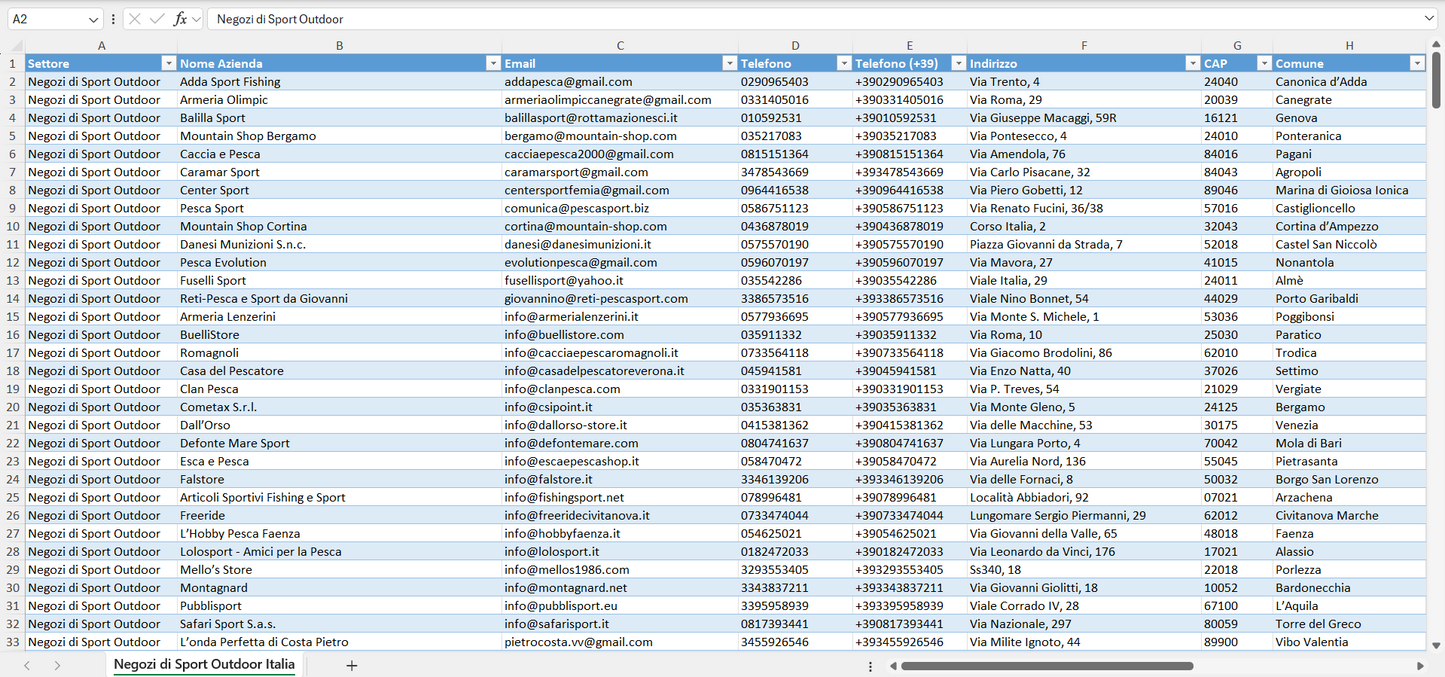The height and width of the screenshot is (677, 1445).
Task: Select column E header
Action: [x=909, y=46]
